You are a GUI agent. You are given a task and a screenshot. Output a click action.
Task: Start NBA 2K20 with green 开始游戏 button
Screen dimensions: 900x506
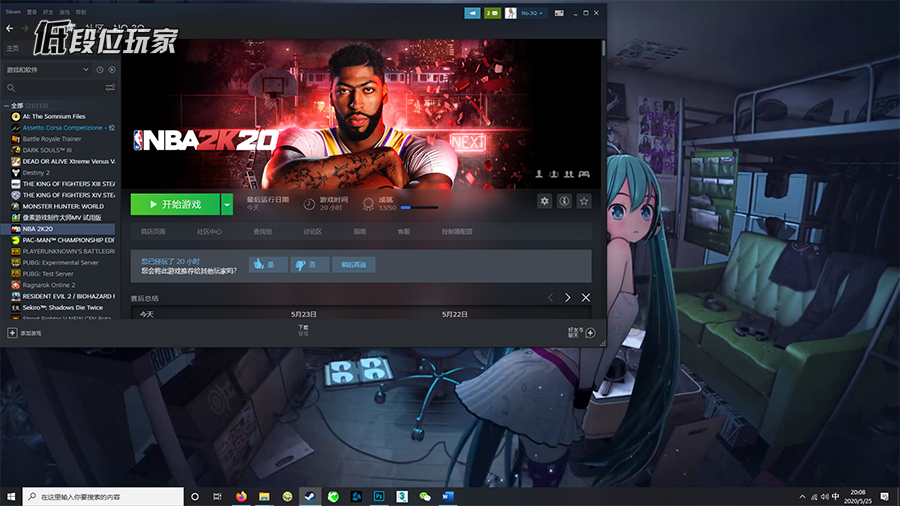175,204
